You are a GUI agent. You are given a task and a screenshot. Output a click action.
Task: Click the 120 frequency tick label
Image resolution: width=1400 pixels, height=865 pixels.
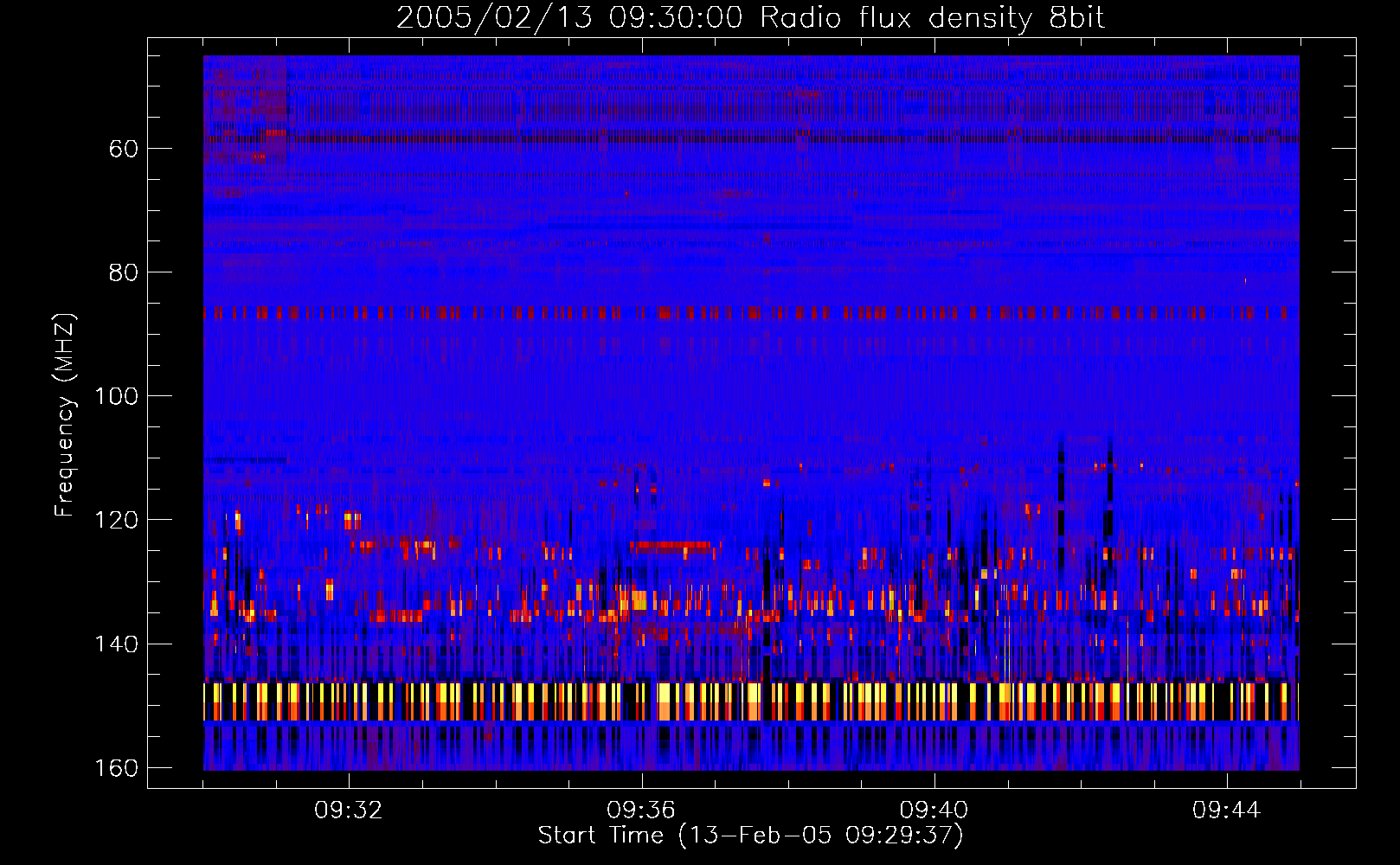coord(116,520)
